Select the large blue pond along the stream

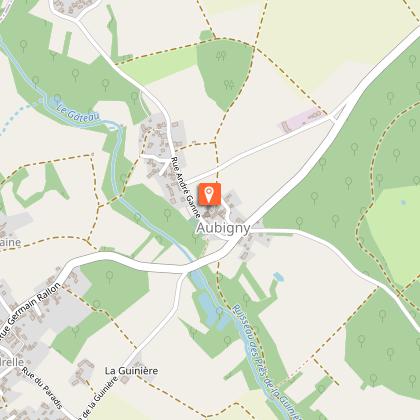(x=211, y=308)
